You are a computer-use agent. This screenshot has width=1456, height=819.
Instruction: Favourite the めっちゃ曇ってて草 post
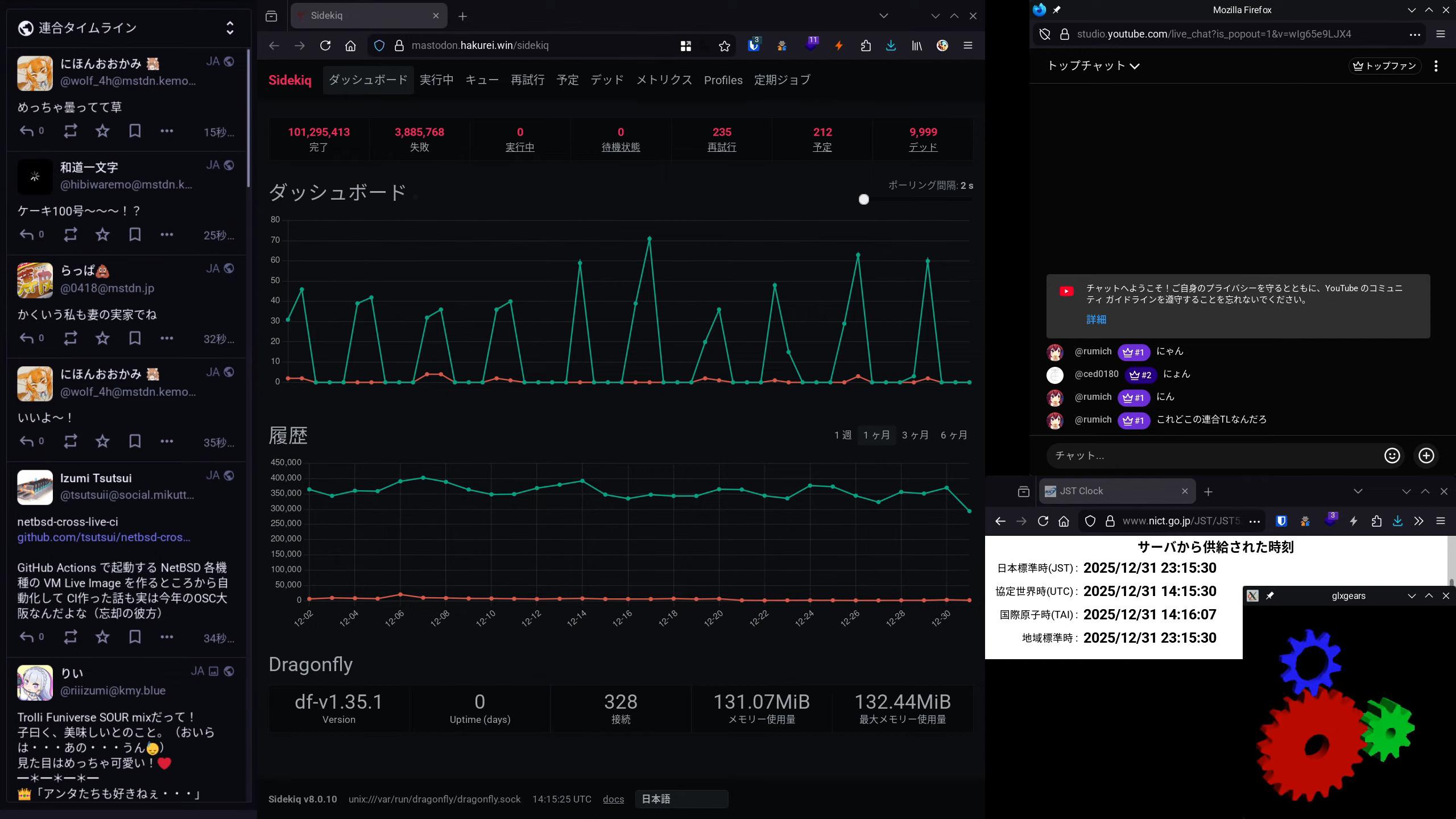(102, 131)
